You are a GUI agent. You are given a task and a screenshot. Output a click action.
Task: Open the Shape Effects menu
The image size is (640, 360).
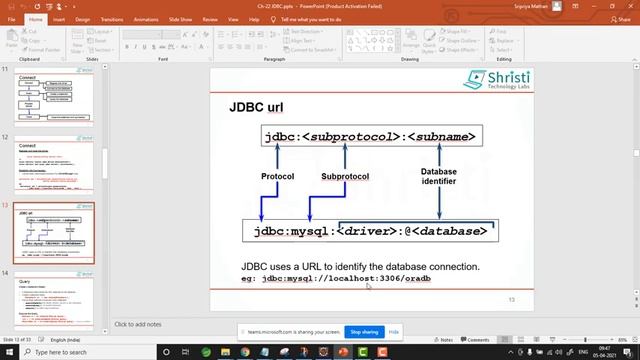[x=458, y=50]
